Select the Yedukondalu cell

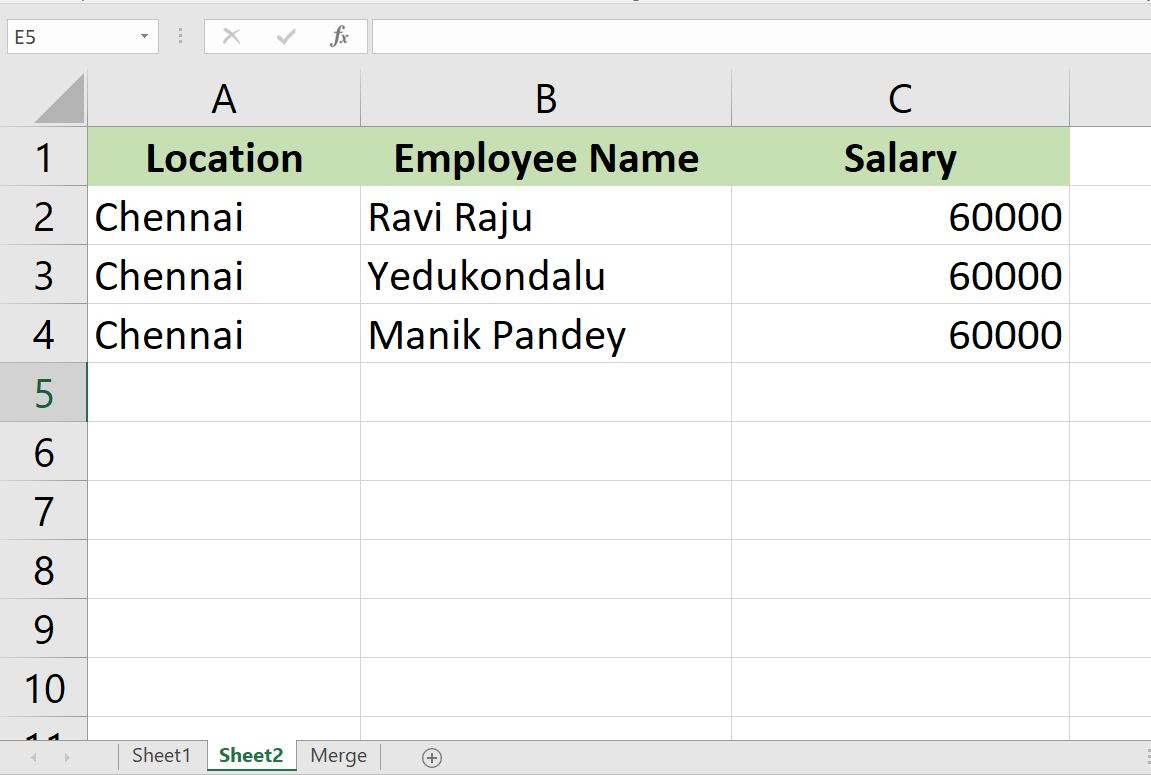546,275
